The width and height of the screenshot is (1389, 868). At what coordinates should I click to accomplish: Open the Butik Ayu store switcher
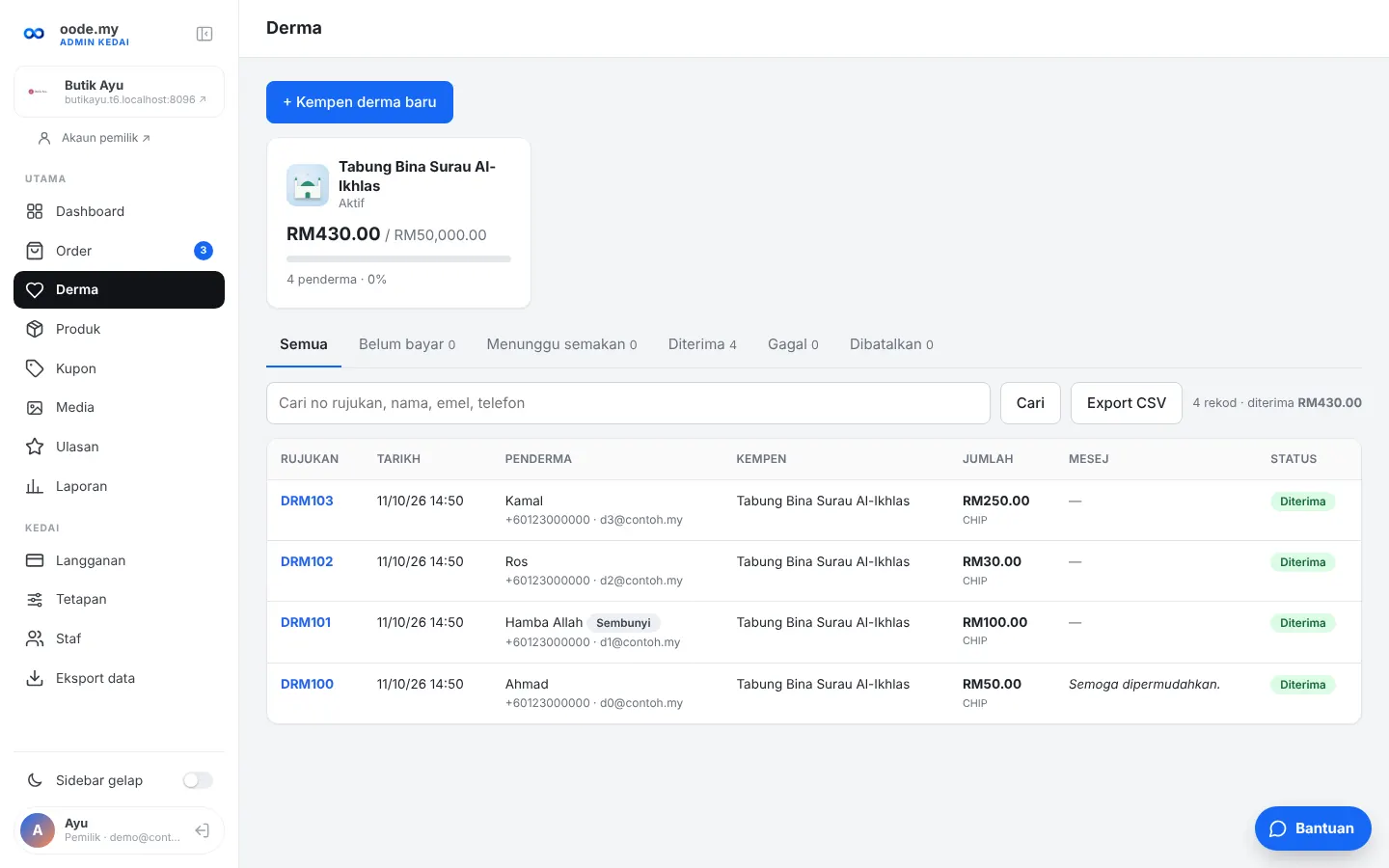tap(119, 92)
